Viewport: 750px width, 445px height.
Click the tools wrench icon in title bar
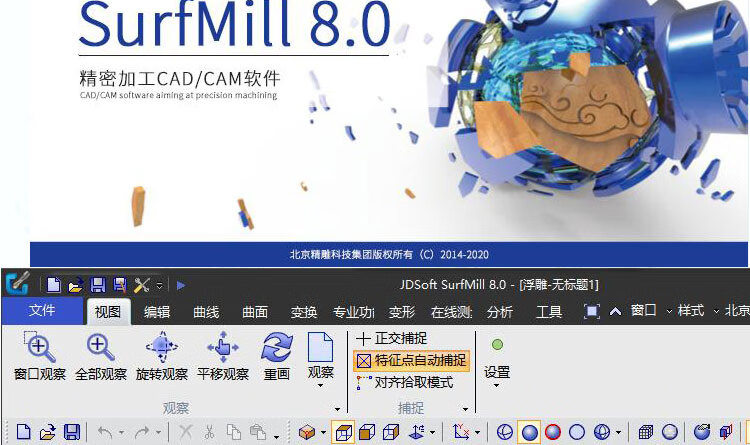coord(142,285)
